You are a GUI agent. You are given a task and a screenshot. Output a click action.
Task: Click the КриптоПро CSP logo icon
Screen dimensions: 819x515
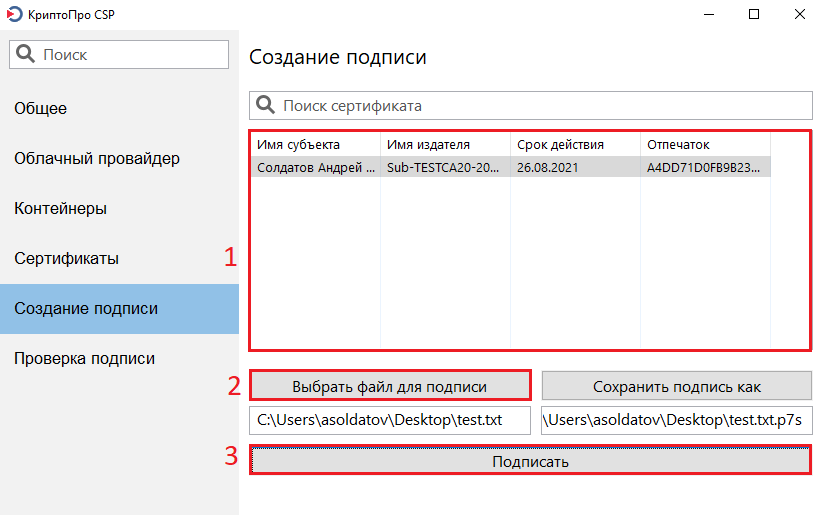pyautogui.click(x=15, y=14)
